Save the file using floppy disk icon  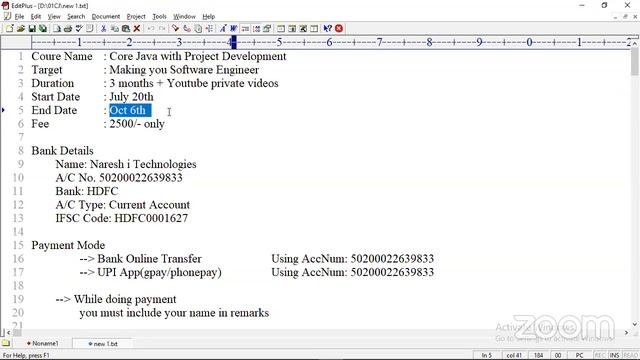pyautogui.click(x=32, y=29)
